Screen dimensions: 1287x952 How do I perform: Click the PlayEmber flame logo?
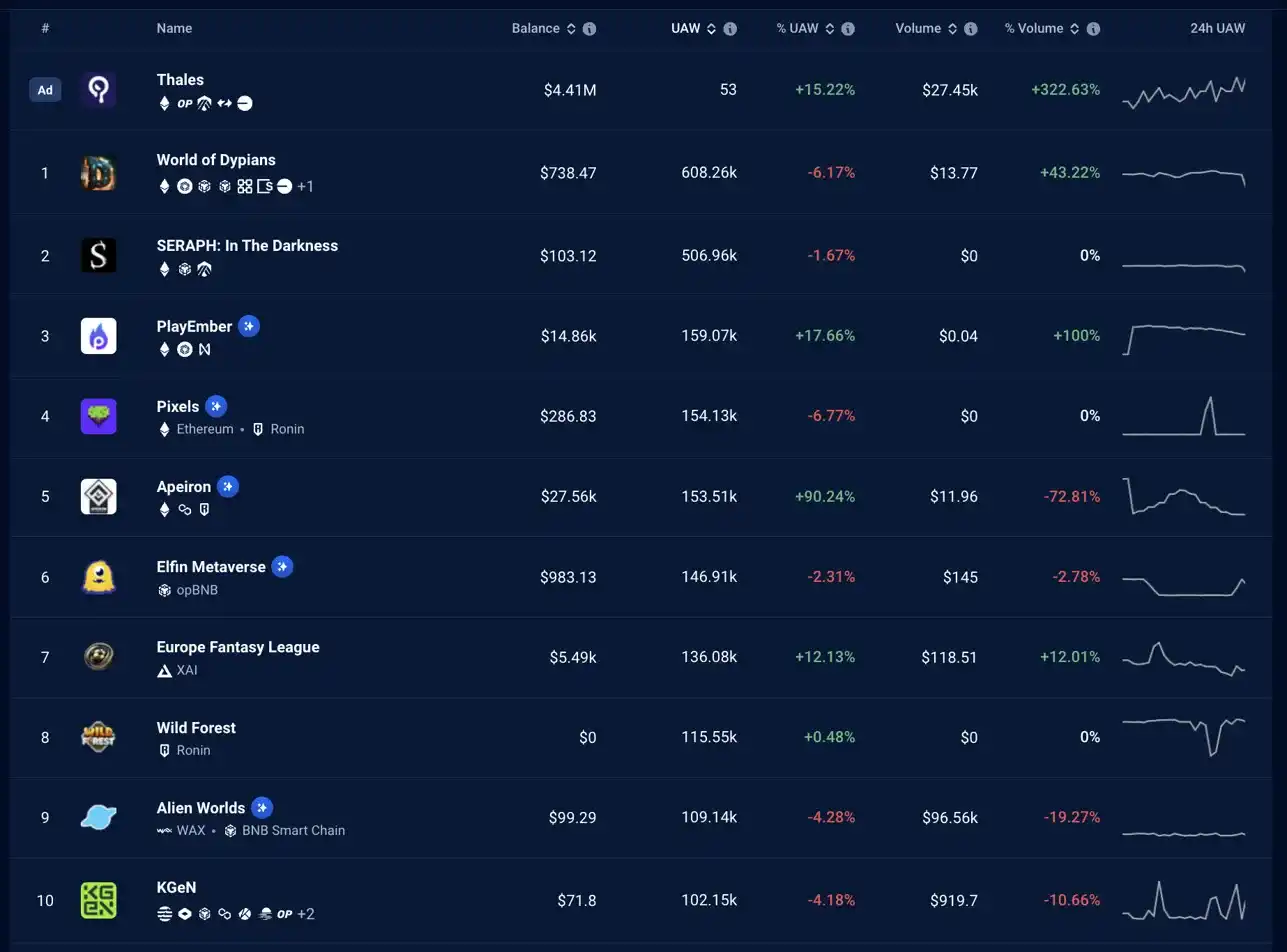[98, 336]
